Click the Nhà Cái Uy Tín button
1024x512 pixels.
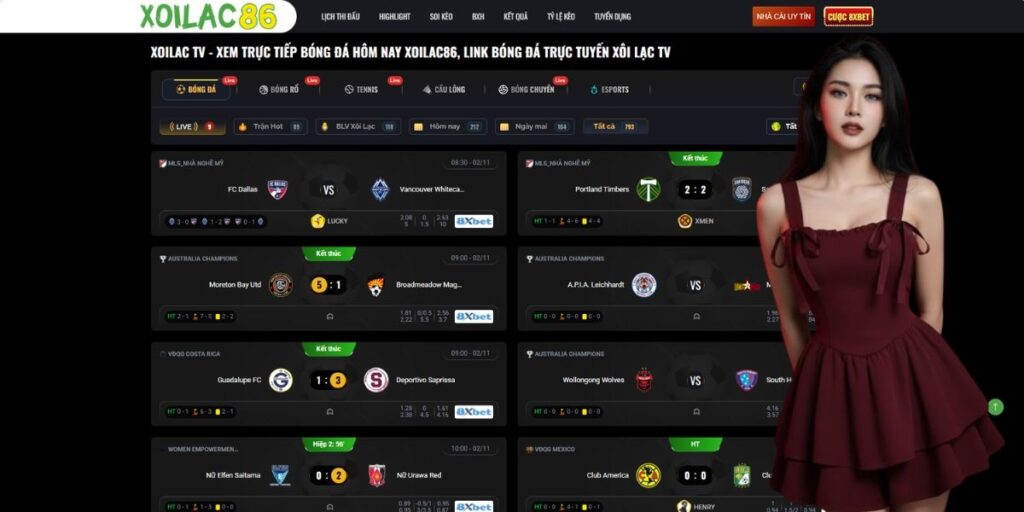[x=784, y=16]
